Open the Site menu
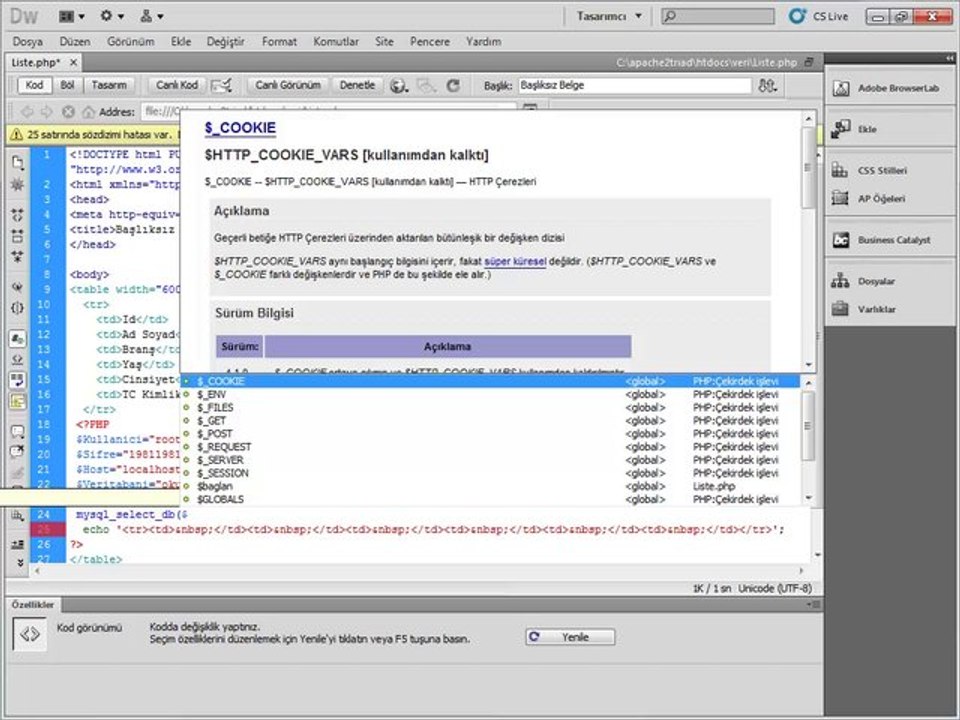960x720 pixels. pyautogui.click(x=384, y=42)
